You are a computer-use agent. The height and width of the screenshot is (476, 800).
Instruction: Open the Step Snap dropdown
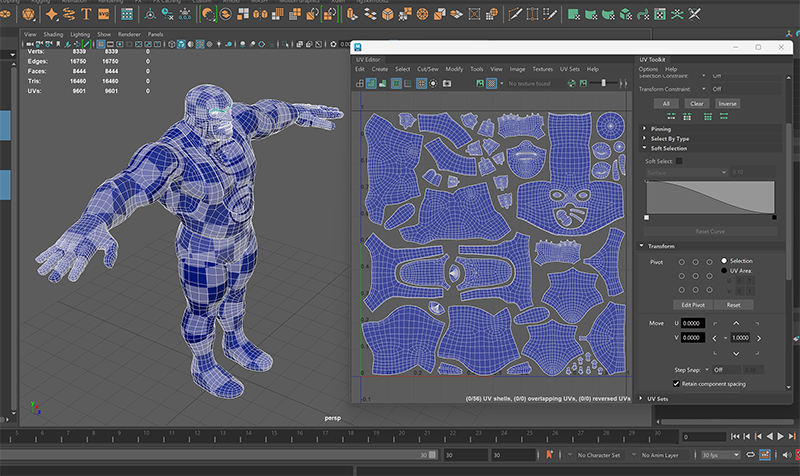(708, 369)
